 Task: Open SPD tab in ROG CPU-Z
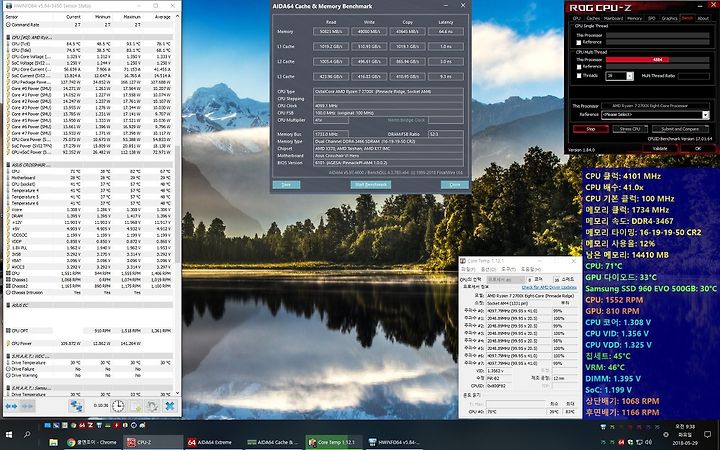652,18
